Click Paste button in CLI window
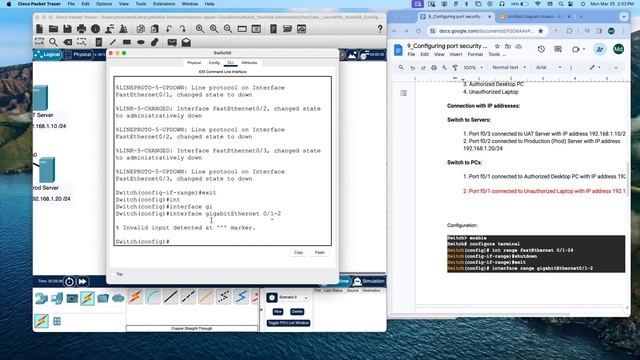Screen dimensions: 640x360 pos(320,253)
